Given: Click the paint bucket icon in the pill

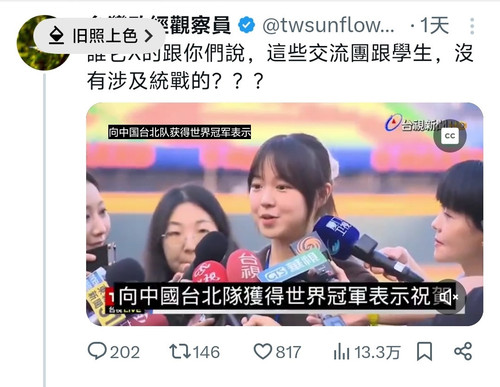Looking at the screenshot, I should click(56, 36).
